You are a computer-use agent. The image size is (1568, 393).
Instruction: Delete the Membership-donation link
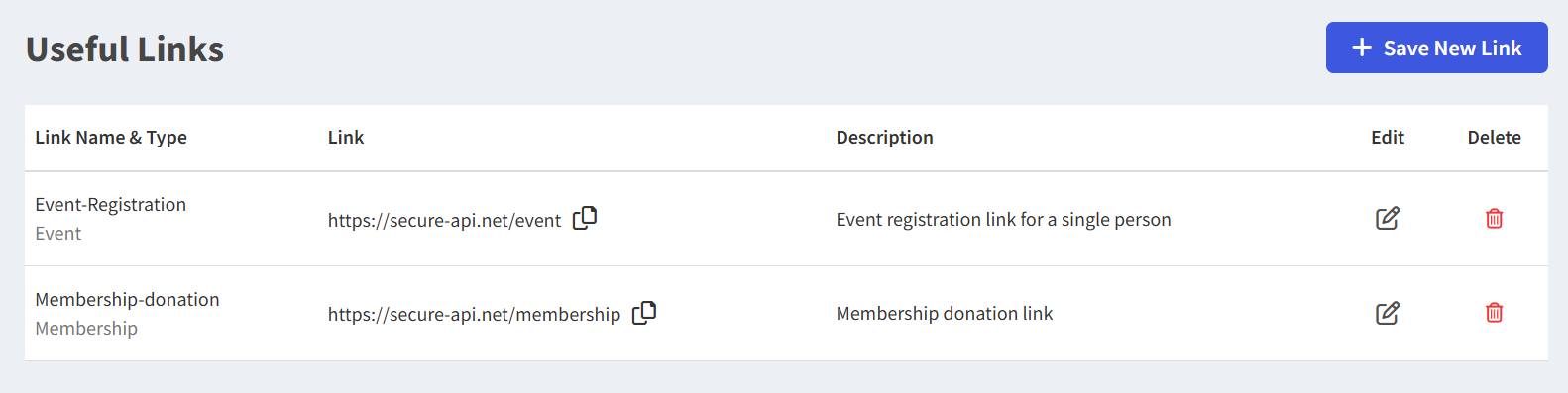[x=1494, y=313]
